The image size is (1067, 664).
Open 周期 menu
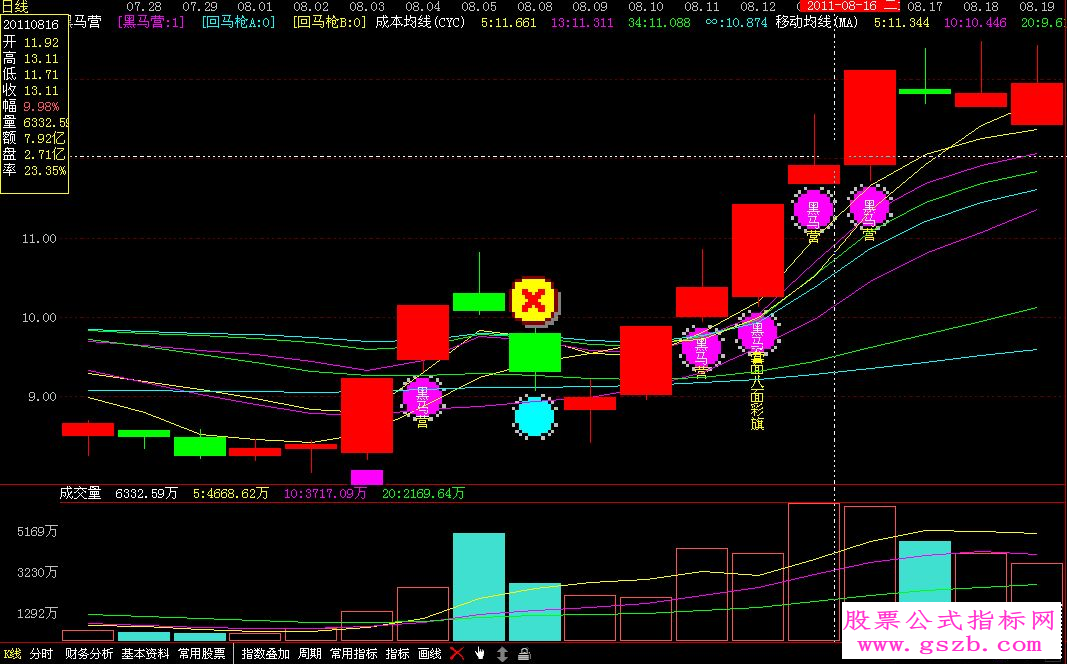tap(310, 654)
